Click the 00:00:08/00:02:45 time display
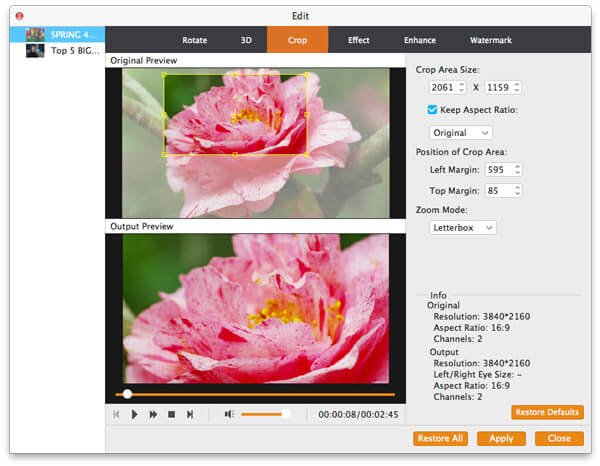This screenshot has height=466, width=600. 358,414
